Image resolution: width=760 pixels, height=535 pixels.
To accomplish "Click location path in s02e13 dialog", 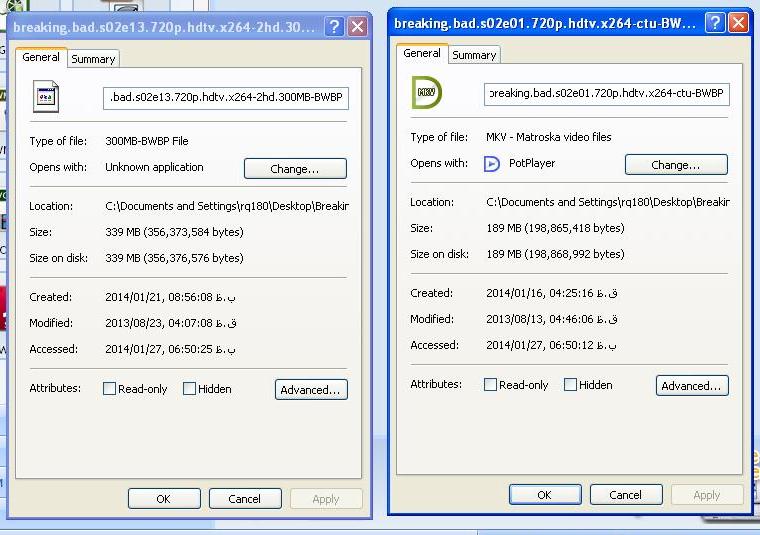I will coord(227,206).
